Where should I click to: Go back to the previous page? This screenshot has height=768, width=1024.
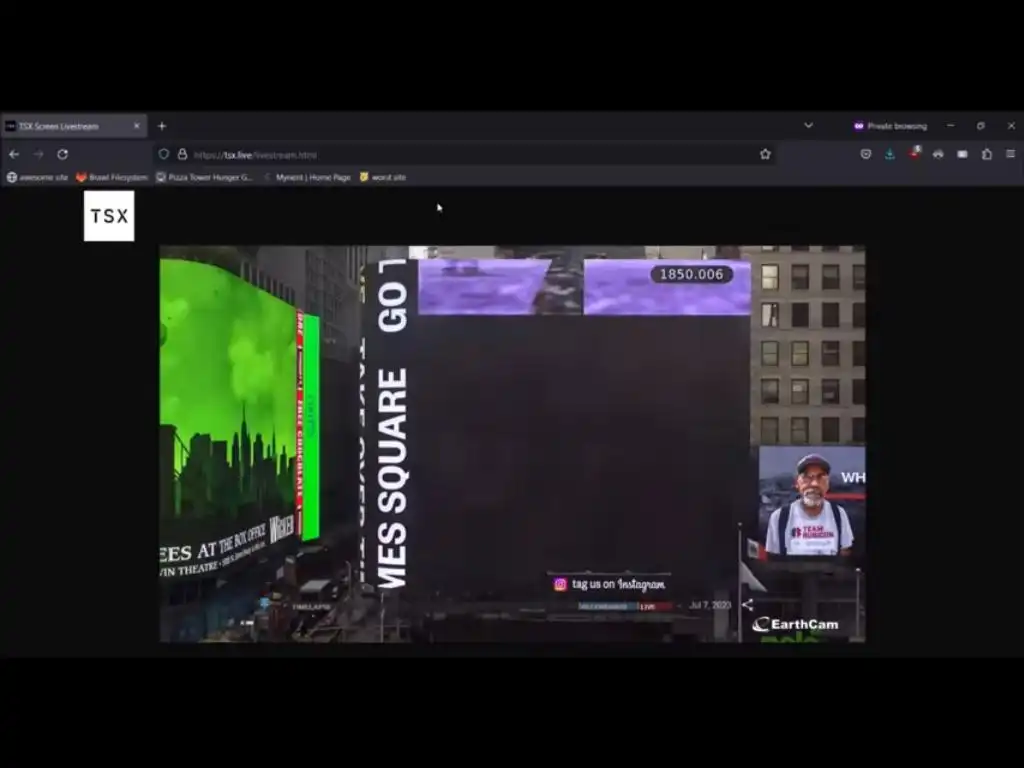click(14, 155)
